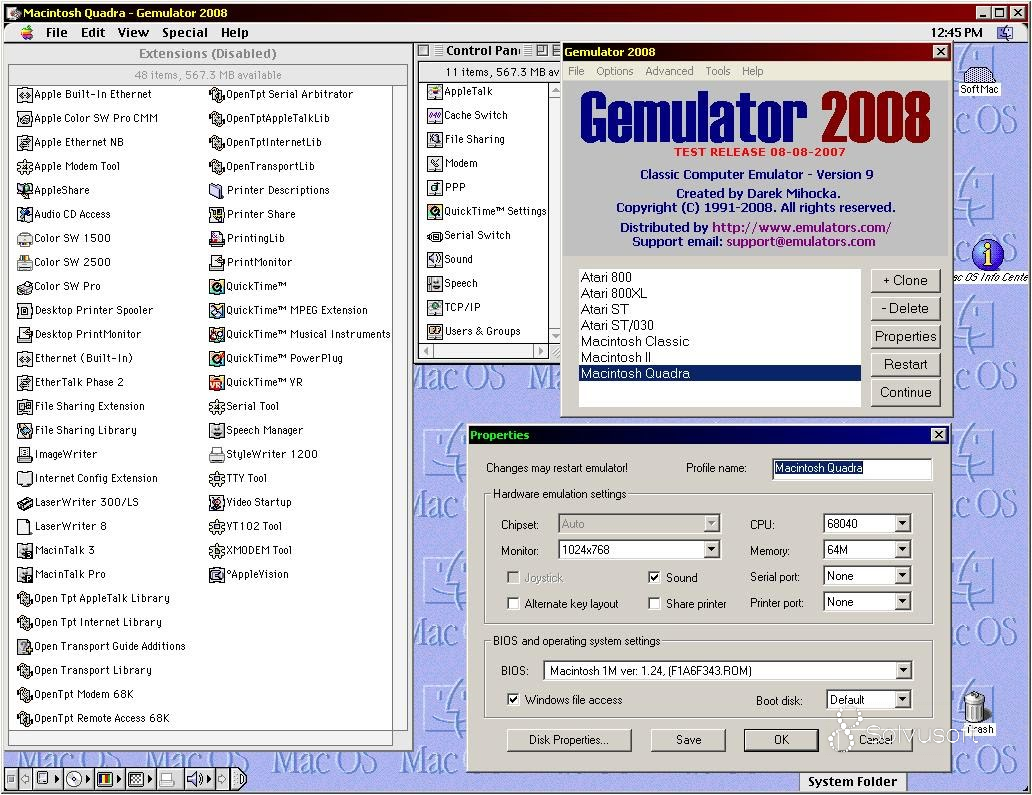Open the Memory dropdown showing 64M
Screen dimensions: 1032x795
[x=903, y=550]
